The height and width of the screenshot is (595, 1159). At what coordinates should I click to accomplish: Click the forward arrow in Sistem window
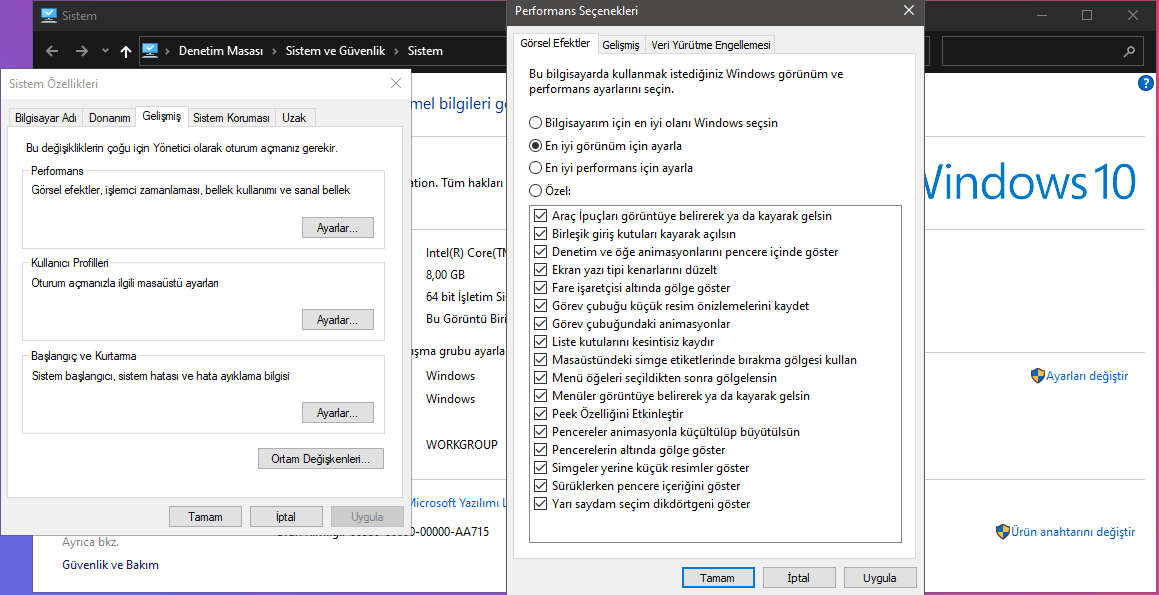(82, 51)
